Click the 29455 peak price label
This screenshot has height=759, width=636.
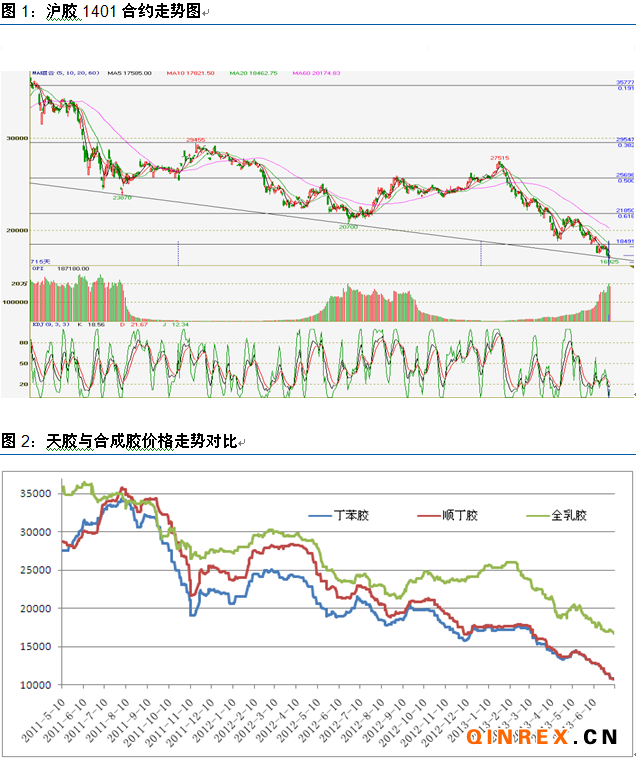[x=196, y=140]
